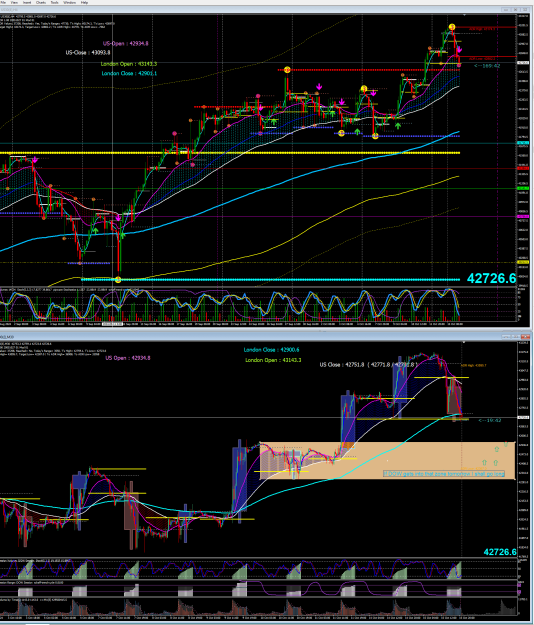This screenshot has width=534, height=625.
Task: Select the upper chart's London Open 43143.3 label
Action: pyautogui.click(x=129, y=64)
